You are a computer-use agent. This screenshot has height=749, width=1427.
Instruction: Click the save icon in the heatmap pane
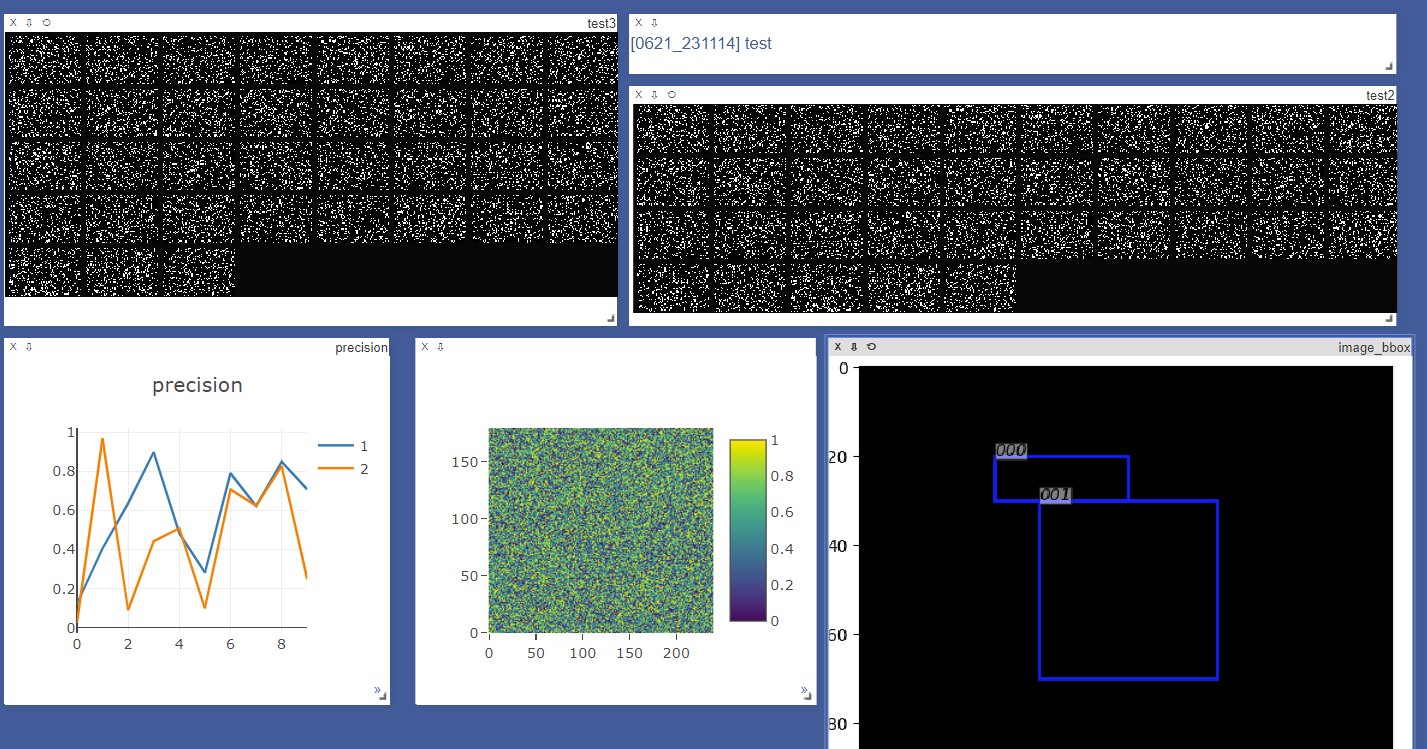point(440,346)
